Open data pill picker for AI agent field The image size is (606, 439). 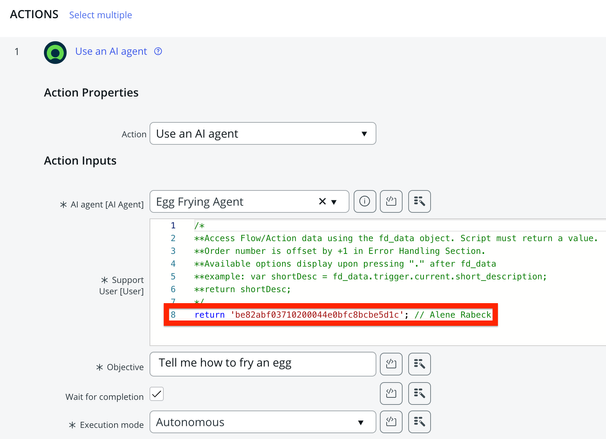pos(419,201)
